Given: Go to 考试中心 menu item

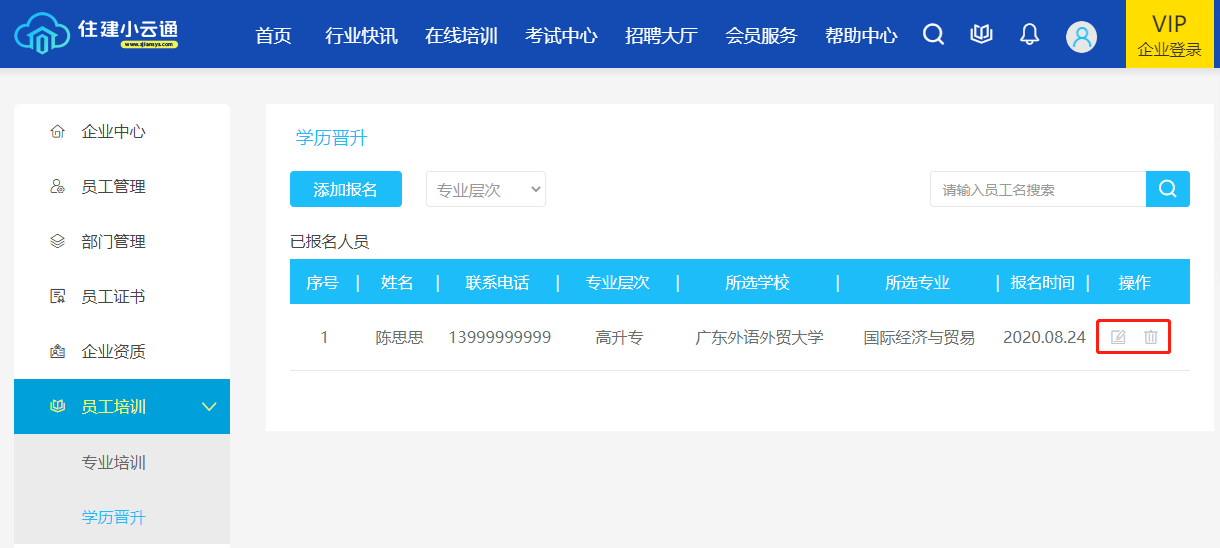Looking at the screenshot, I should (561, 36).
